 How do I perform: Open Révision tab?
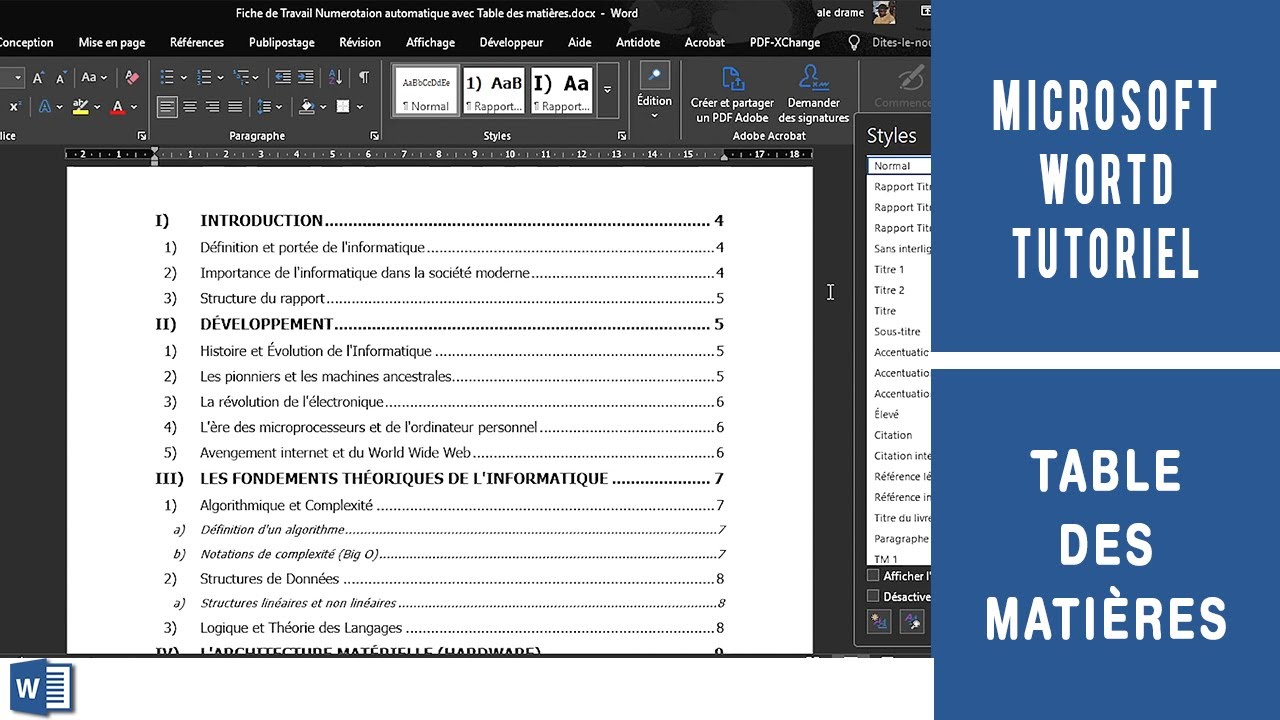(360, 42)
